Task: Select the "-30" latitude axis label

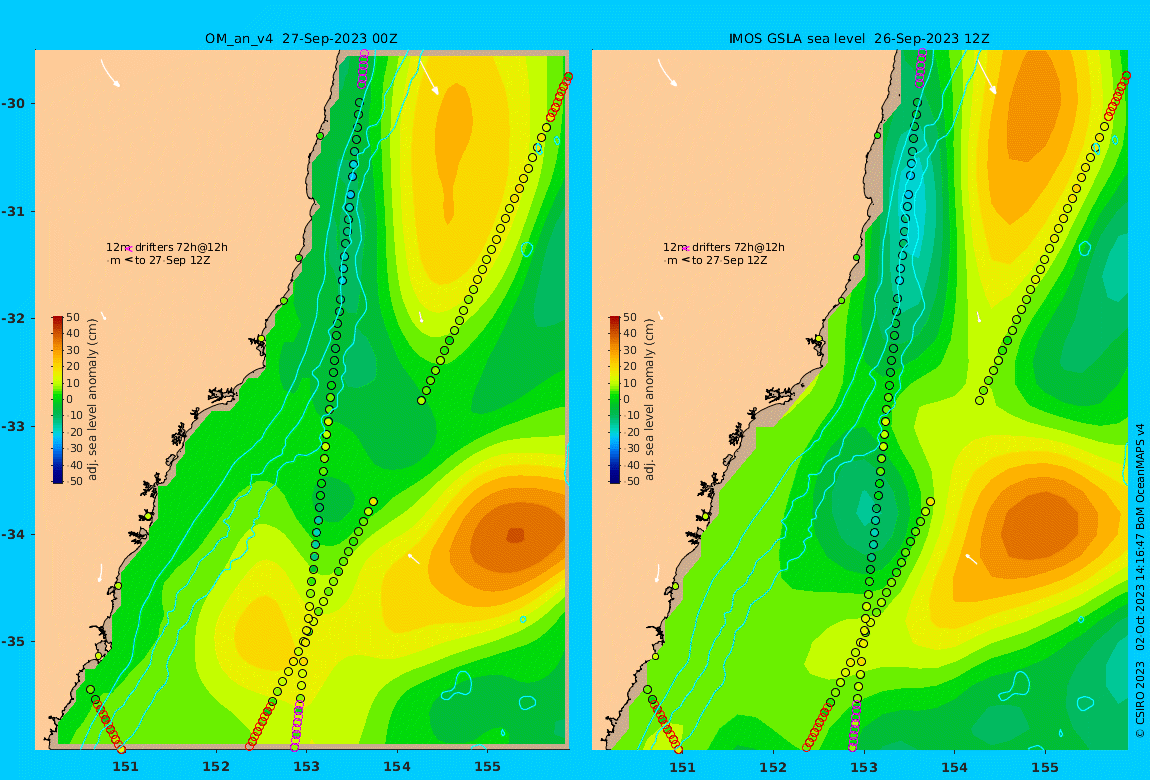Action: point(13,103)
